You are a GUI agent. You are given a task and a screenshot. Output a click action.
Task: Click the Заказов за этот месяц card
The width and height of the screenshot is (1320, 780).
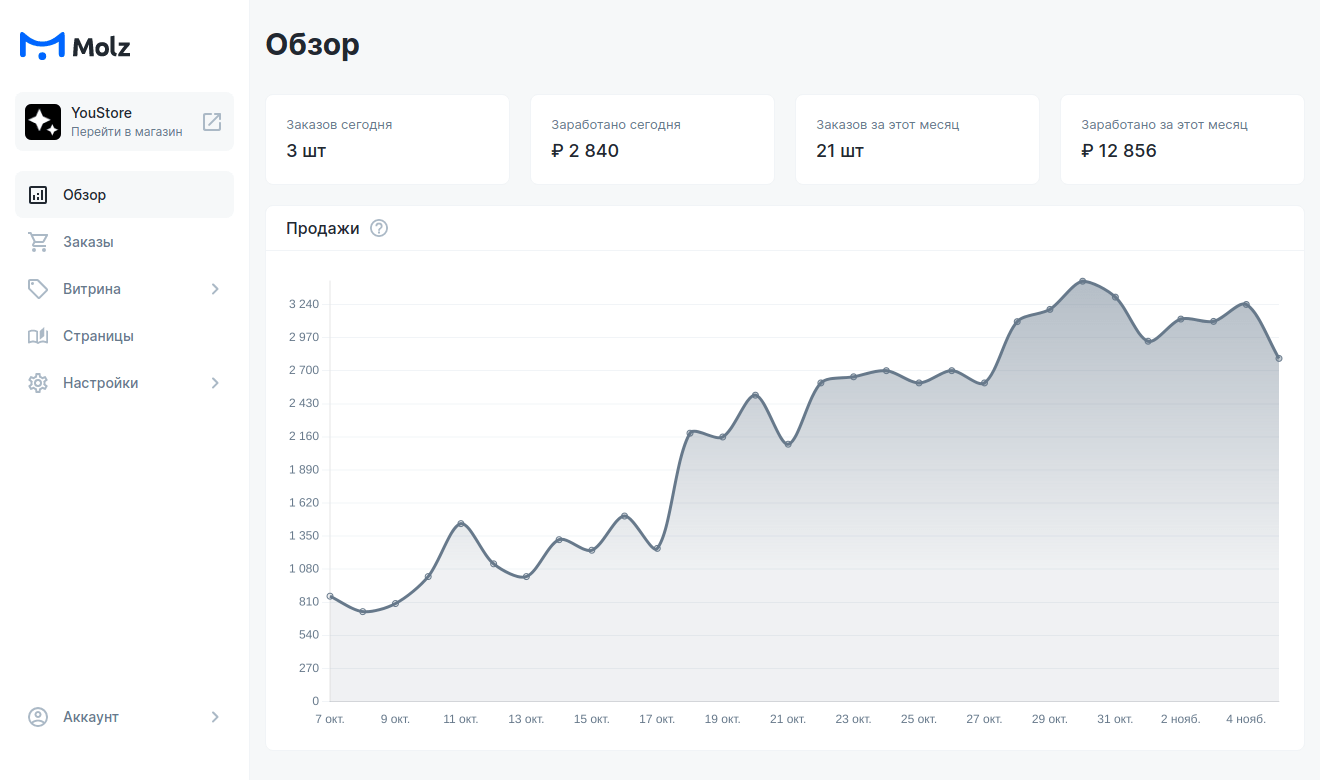(x=917, y=140)
